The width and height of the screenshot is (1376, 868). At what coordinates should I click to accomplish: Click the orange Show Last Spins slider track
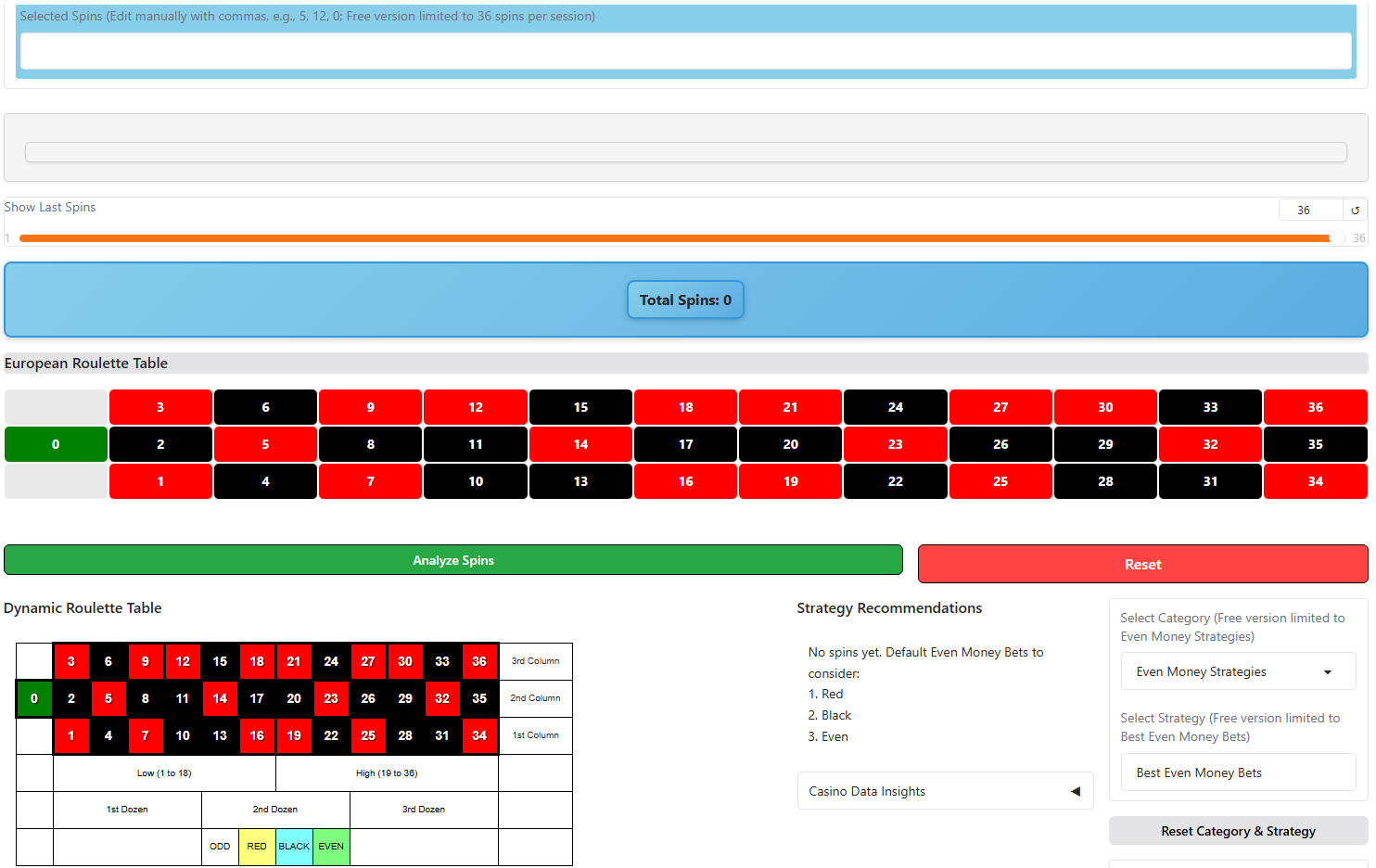pos(674,238)
